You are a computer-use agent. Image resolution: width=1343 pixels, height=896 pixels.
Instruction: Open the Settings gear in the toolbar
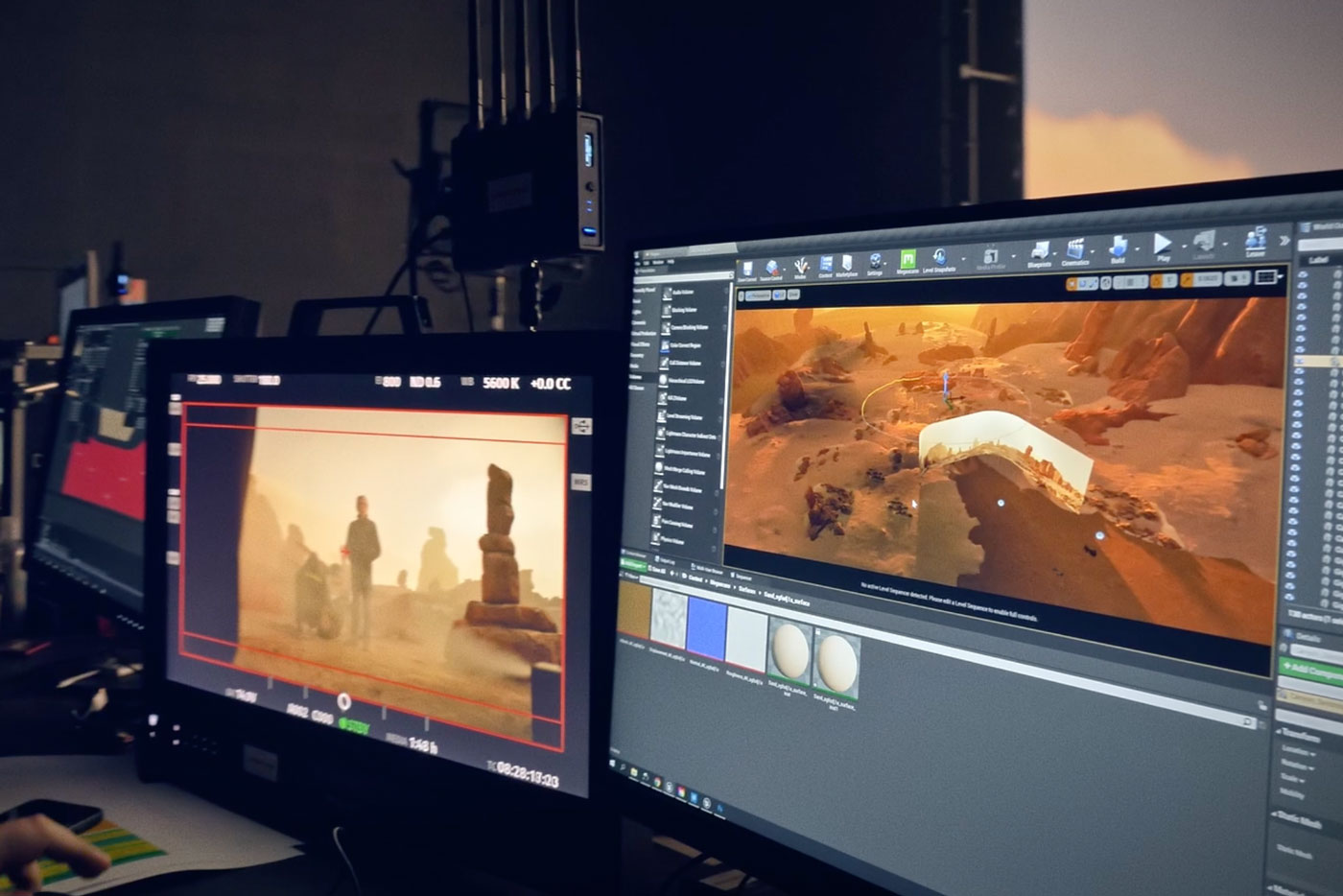[875, 262]
